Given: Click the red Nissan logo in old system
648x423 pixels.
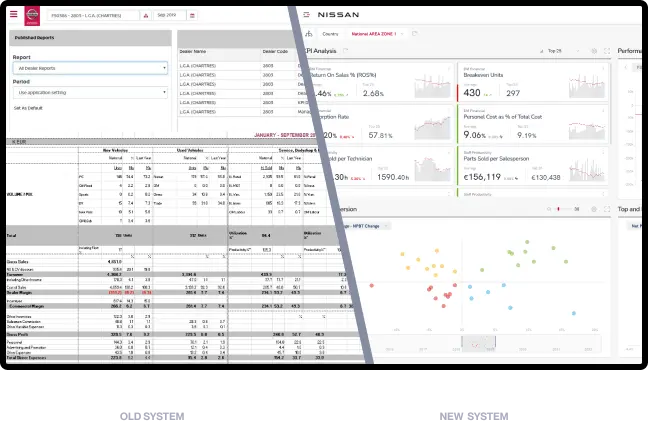Looking at the screenshot, I should pos(32,16).
